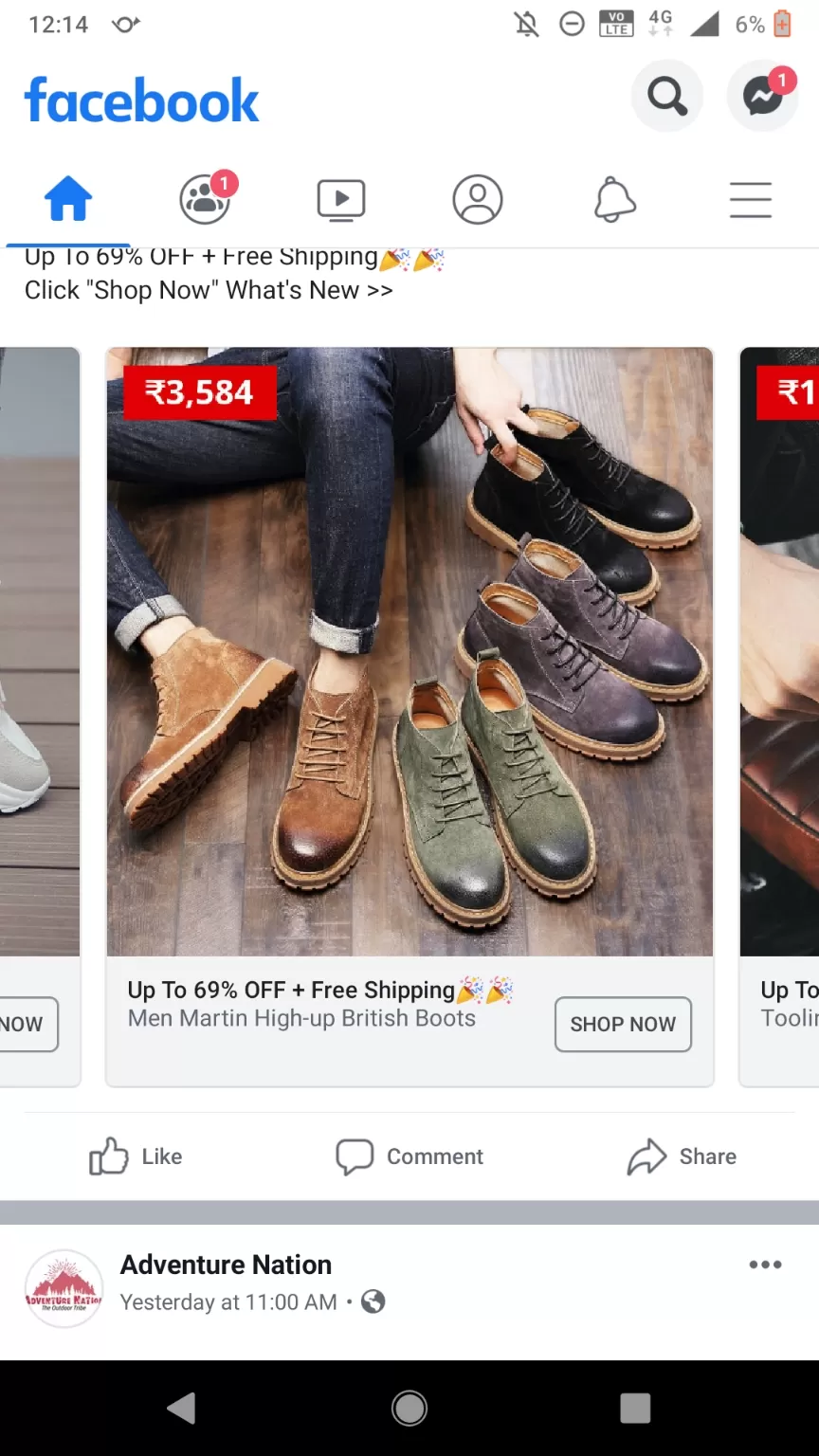Open the Adventure Nation page name
The height and width of the screenshot is (1456, 819).
pos(226,1265)
